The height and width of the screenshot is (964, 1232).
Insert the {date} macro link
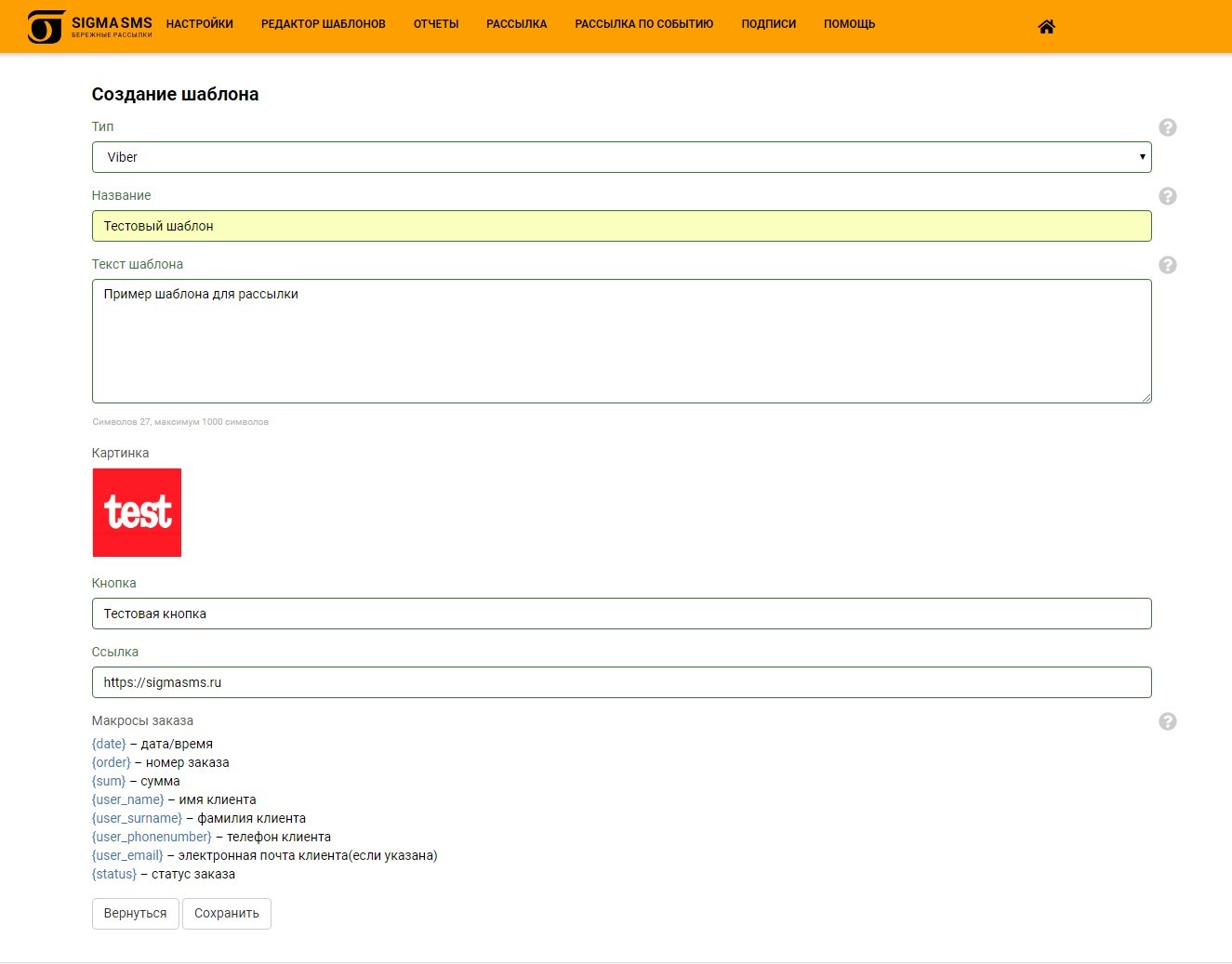point(109,744)
